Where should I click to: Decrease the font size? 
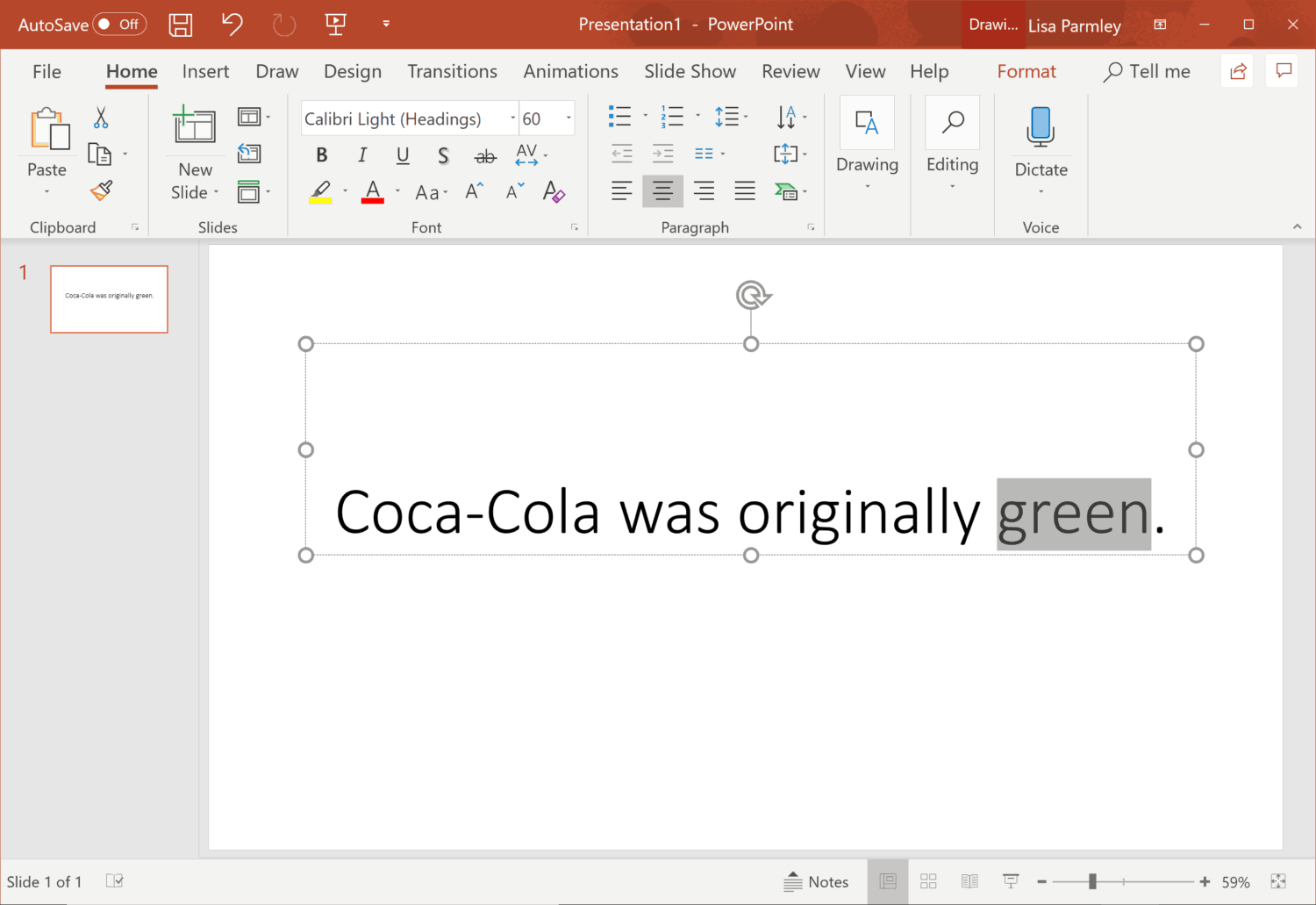tap(515, 191)
